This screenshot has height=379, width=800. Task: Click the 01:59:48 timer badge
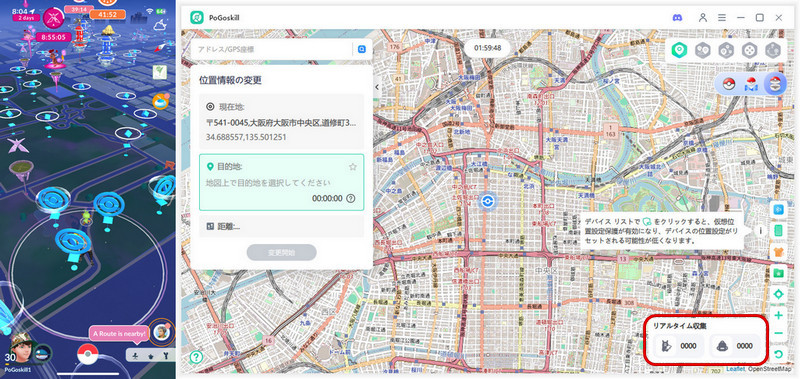tap(487, 48)
